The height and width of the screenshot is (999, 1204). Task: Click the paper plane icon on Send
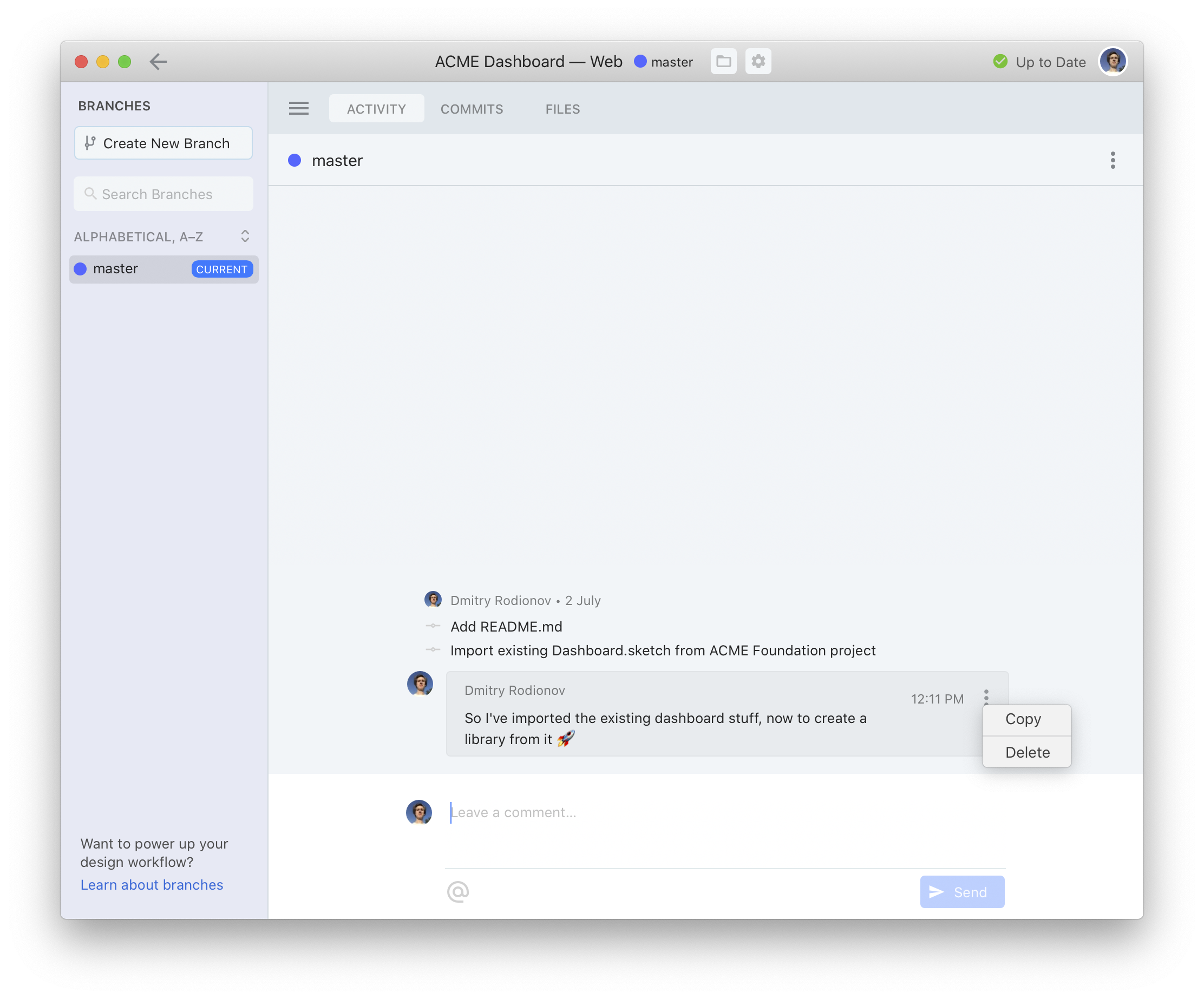click(936, 892)
